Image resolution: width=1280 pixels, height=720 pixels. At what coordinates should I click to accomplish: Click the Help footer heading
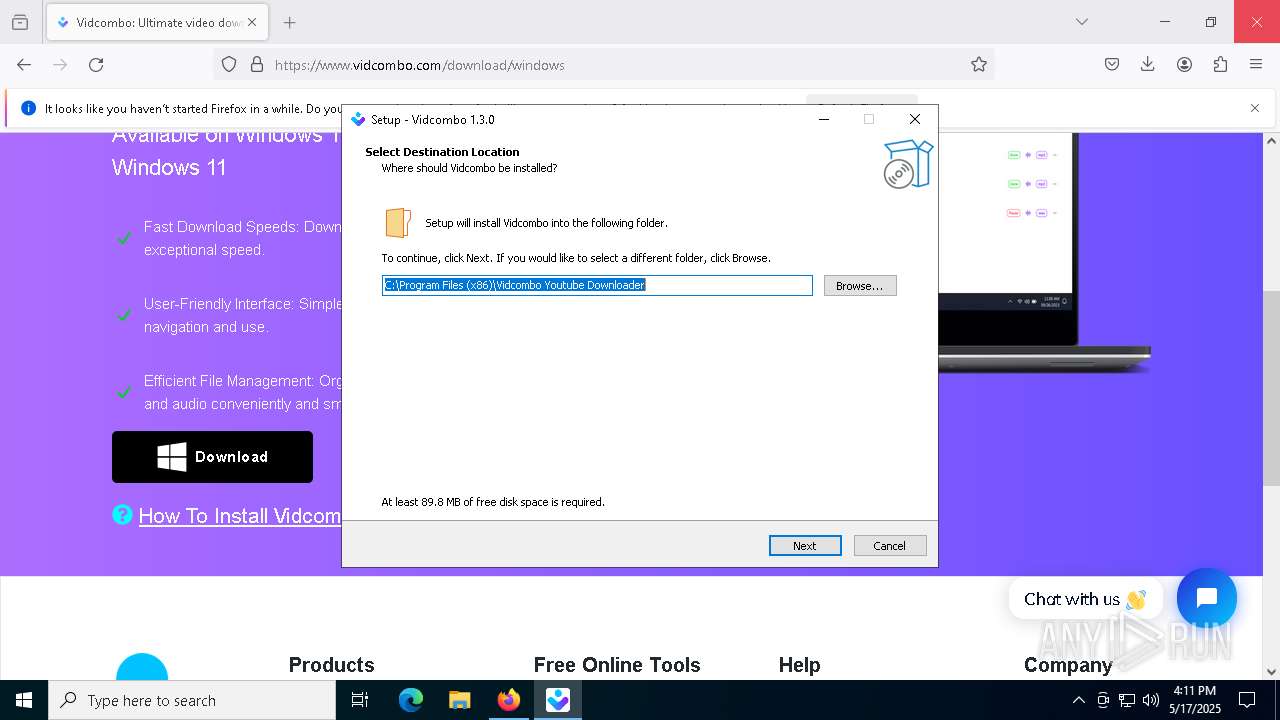[x=799, y=665]
